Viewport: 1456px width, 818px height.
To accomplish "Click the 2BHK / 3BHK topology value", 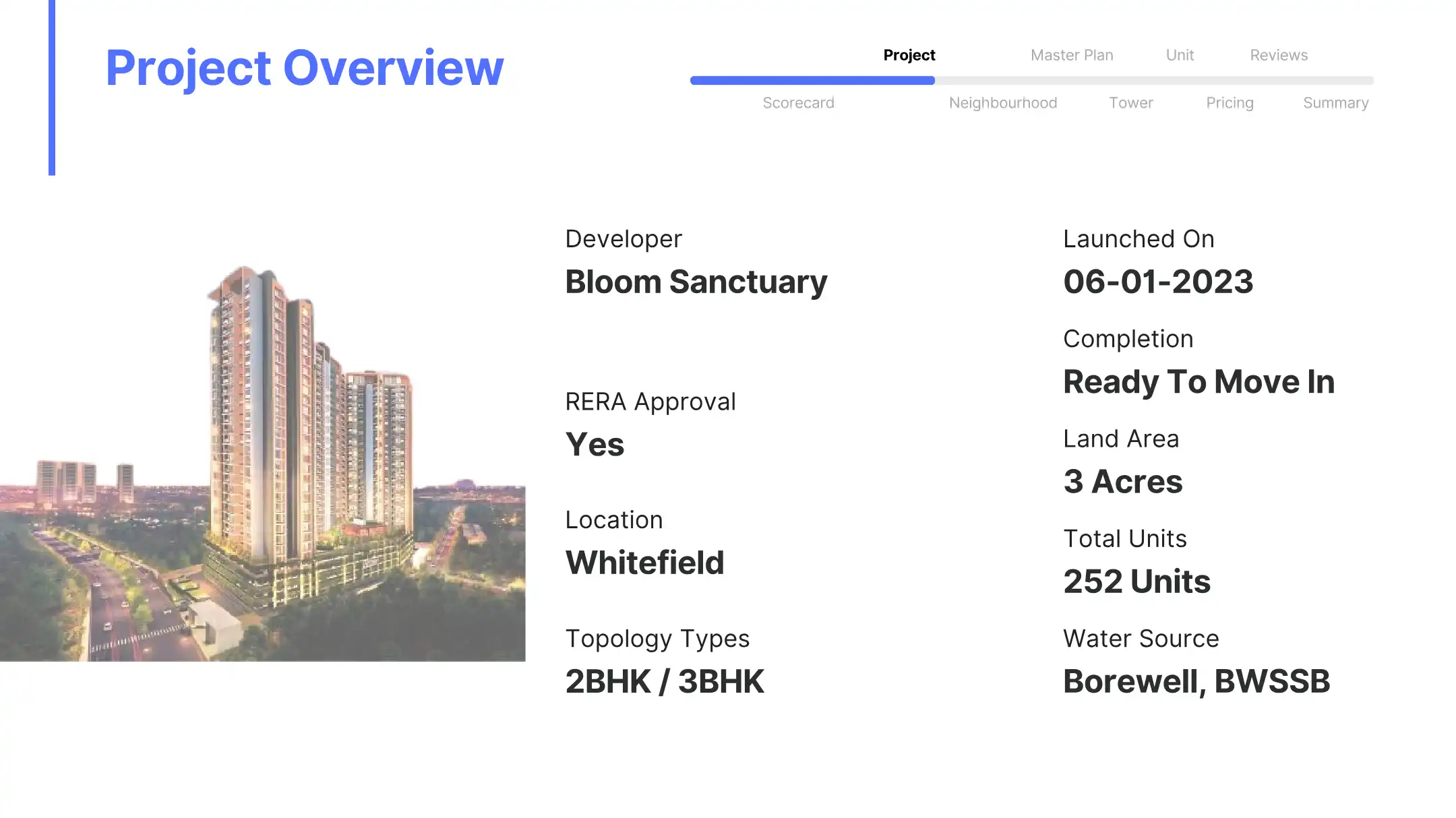I will pos(664,681).
